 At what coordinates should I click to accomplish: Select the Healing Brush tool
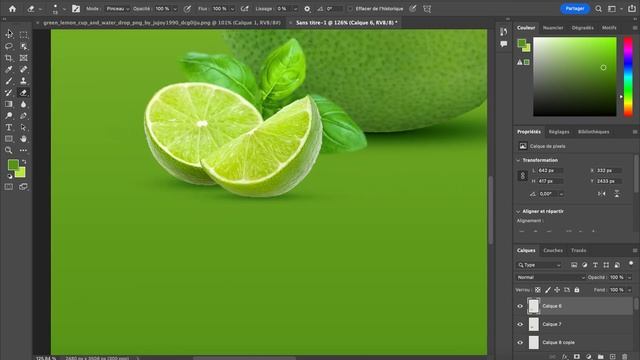[23, 69]
